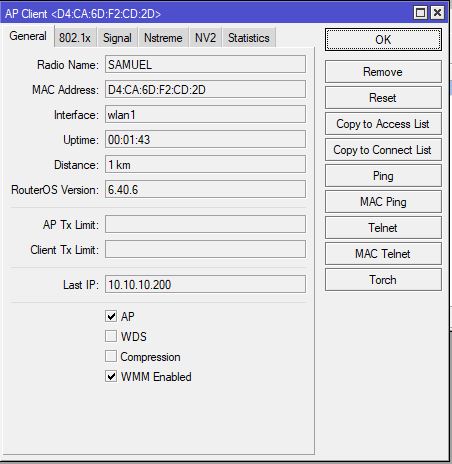452x464 pixels.
Task: Click the Ping button
Action: tap(383, 176)
